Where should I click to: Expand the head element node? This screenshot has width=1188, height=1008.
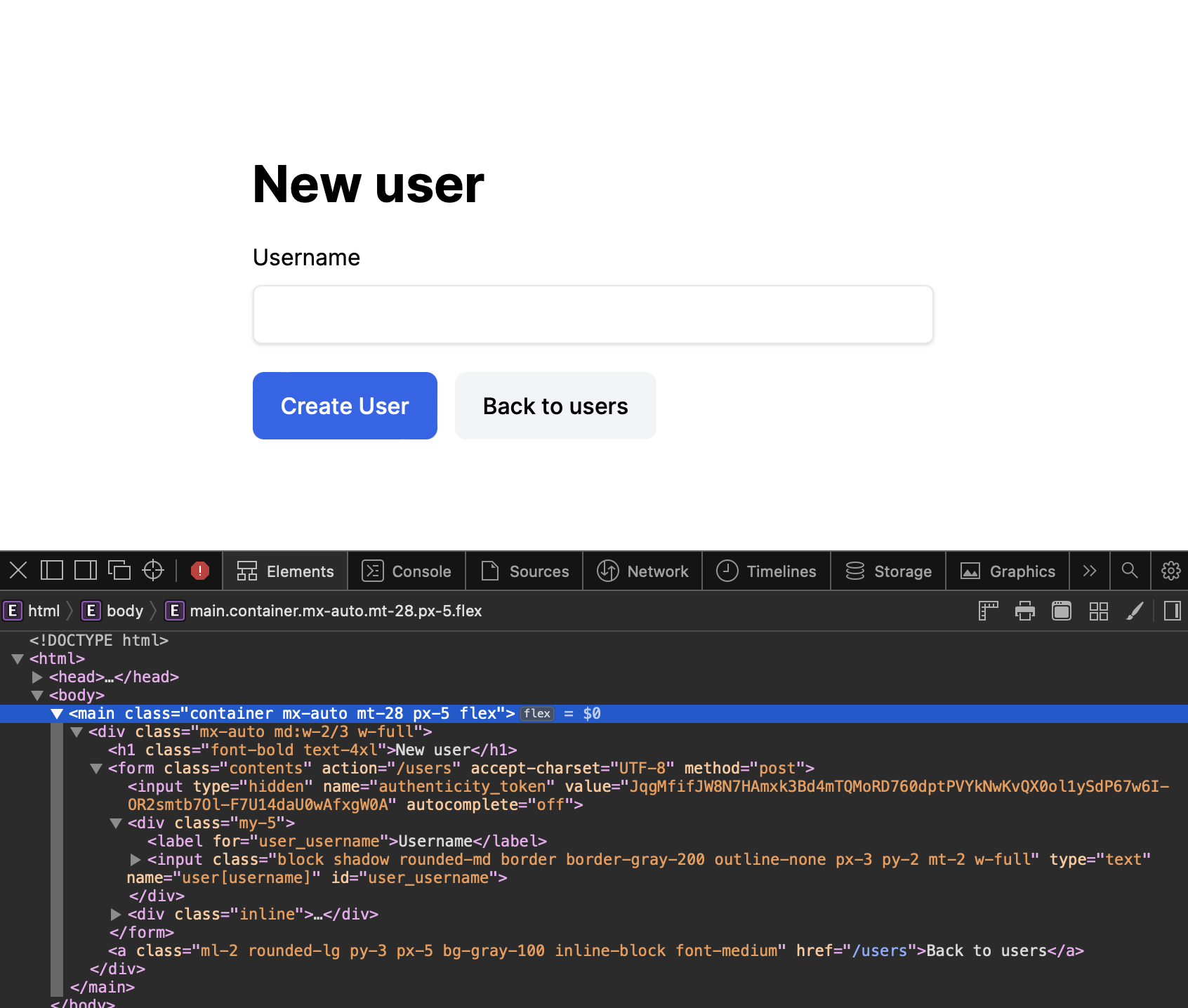[37, 677]
